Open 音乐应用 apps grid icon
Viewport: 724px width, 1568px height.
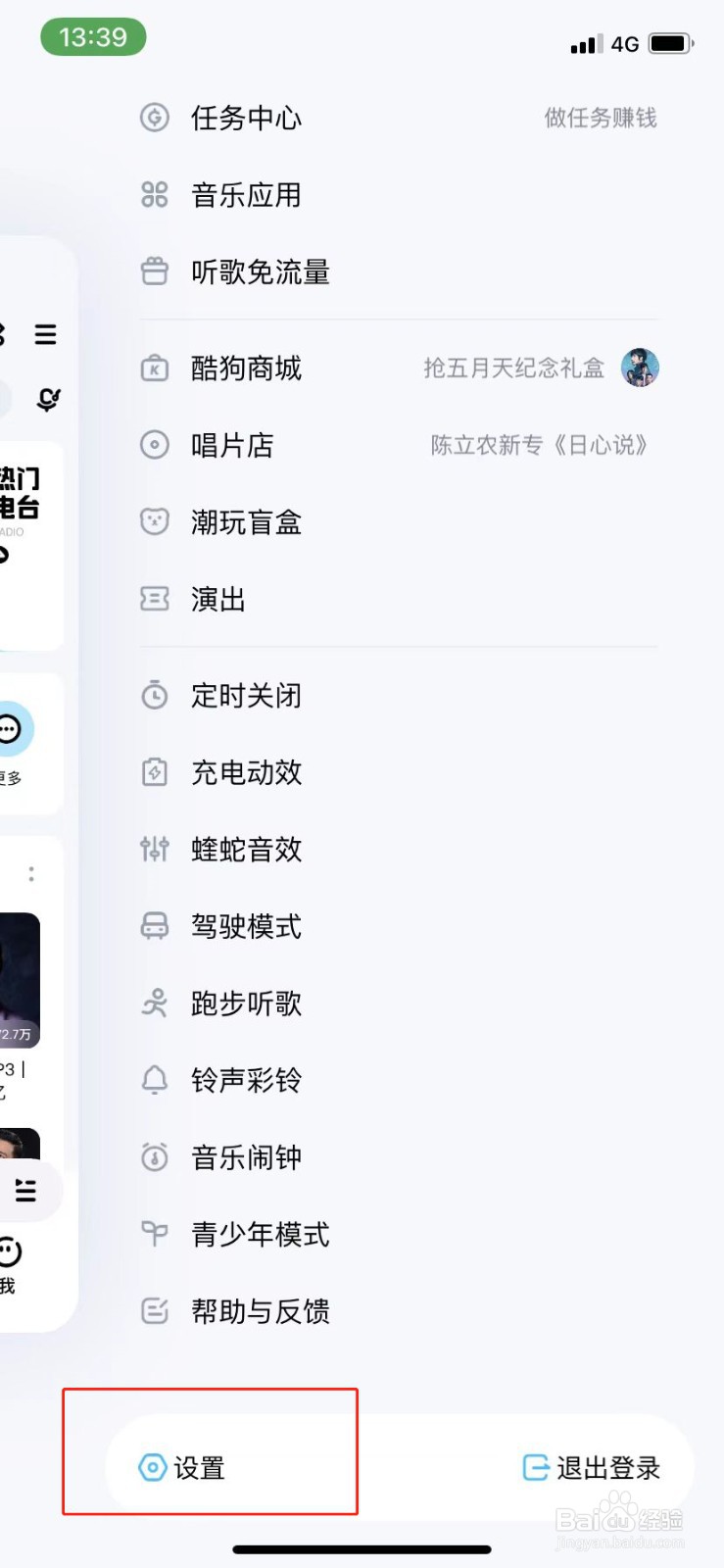coord(155,195)
